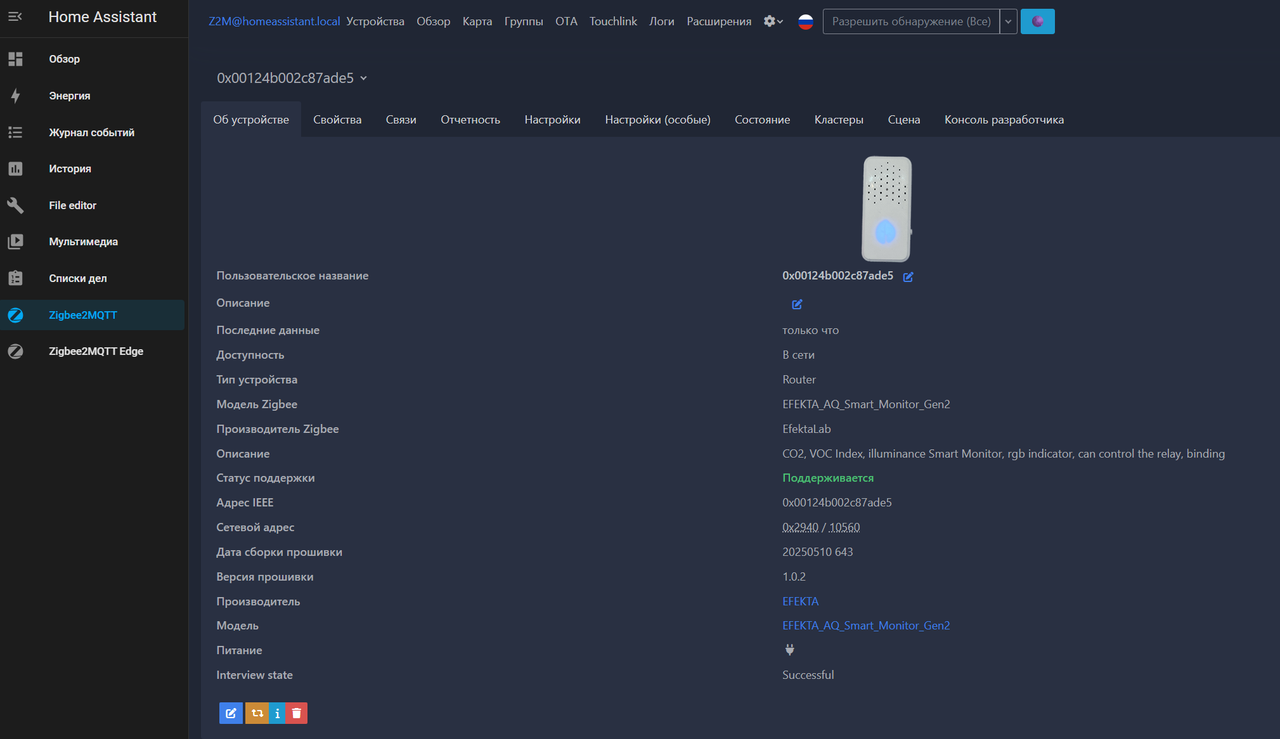This screenshot has width=1280, height=739.
Task: Click Разрешить обнаружение (Все) button
Action: [911, 21]
